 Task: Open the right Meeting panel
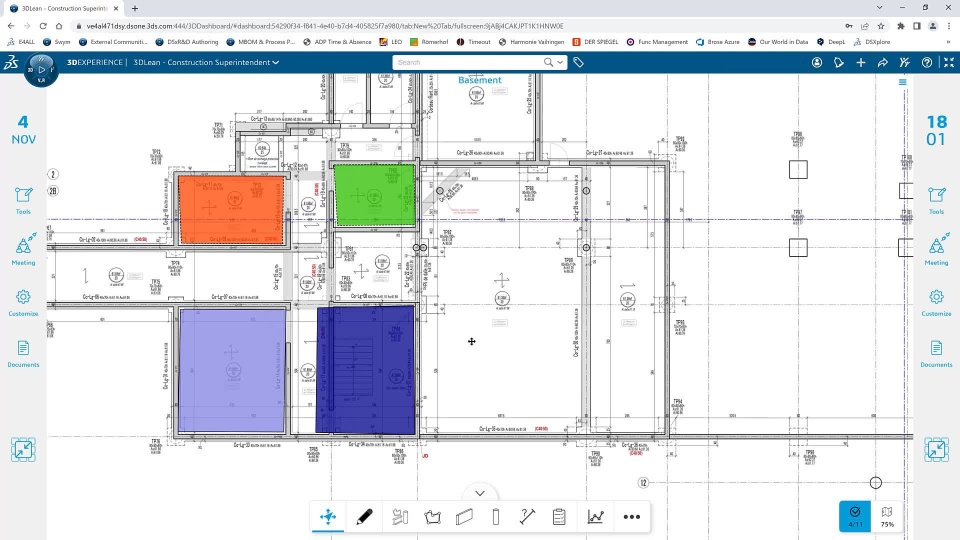pyautogui.click(x=936, y=249)
